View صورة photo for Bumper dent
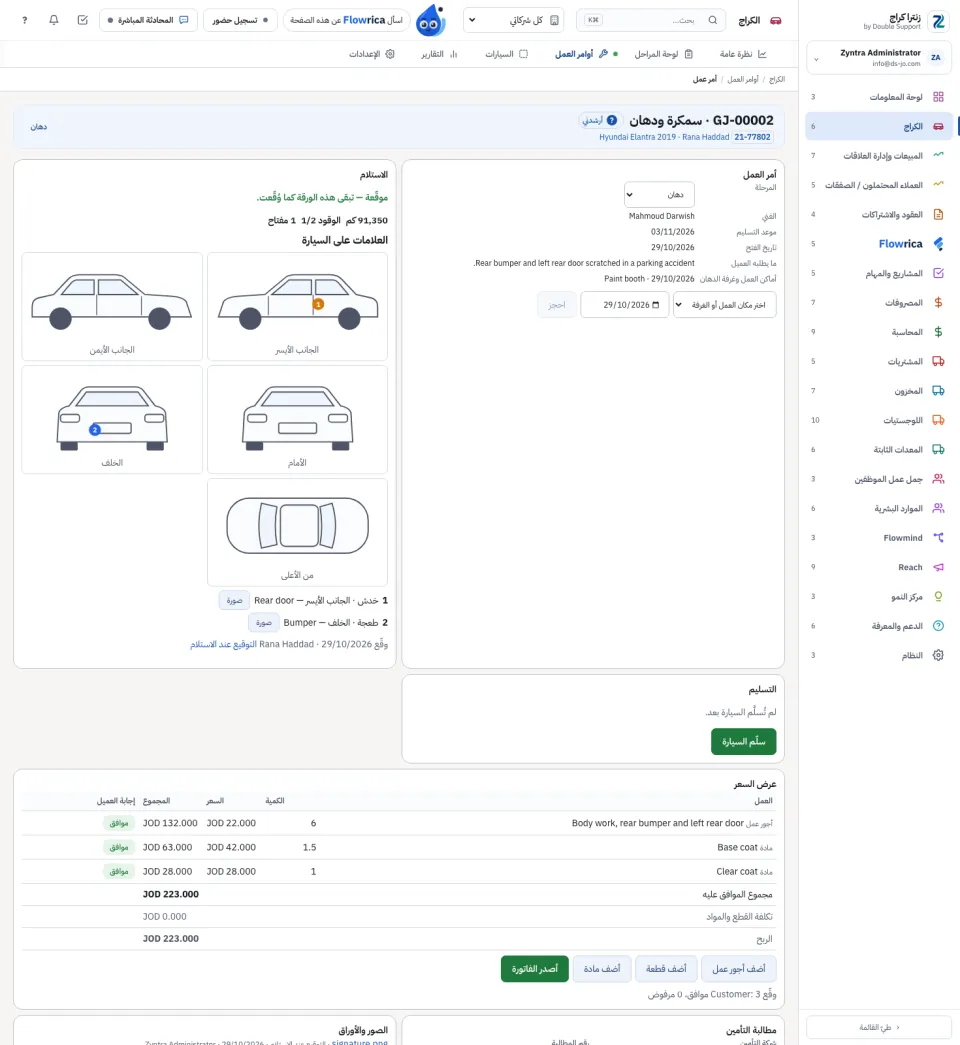This screenshot has height=1045, width=960. click(263, 622)
